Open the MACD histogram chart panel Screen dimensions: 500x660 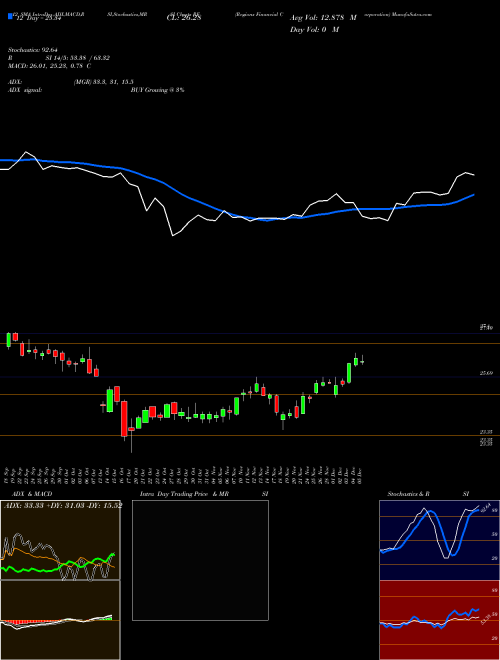click(x=60, y=620)
